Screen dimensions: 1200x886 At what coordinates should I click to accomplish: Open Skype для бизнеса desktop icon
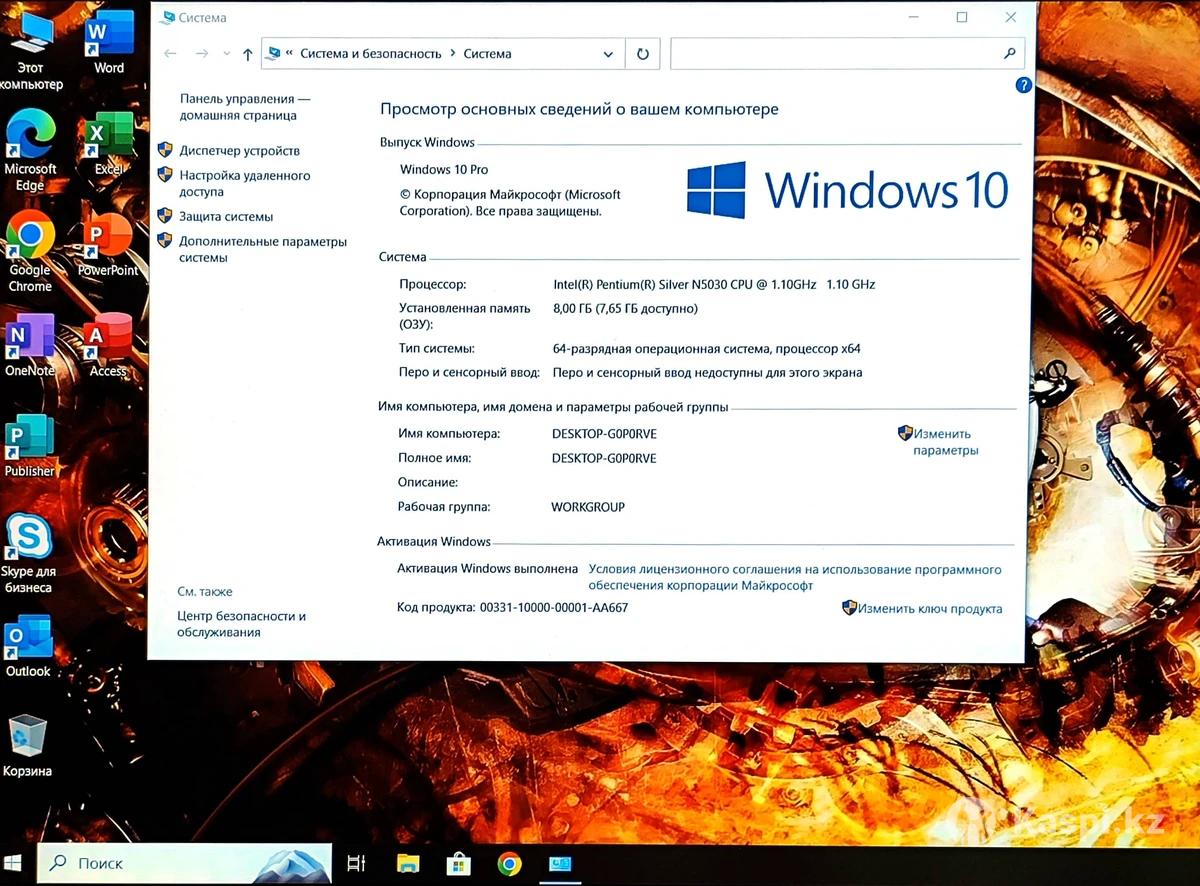(29, 553)
